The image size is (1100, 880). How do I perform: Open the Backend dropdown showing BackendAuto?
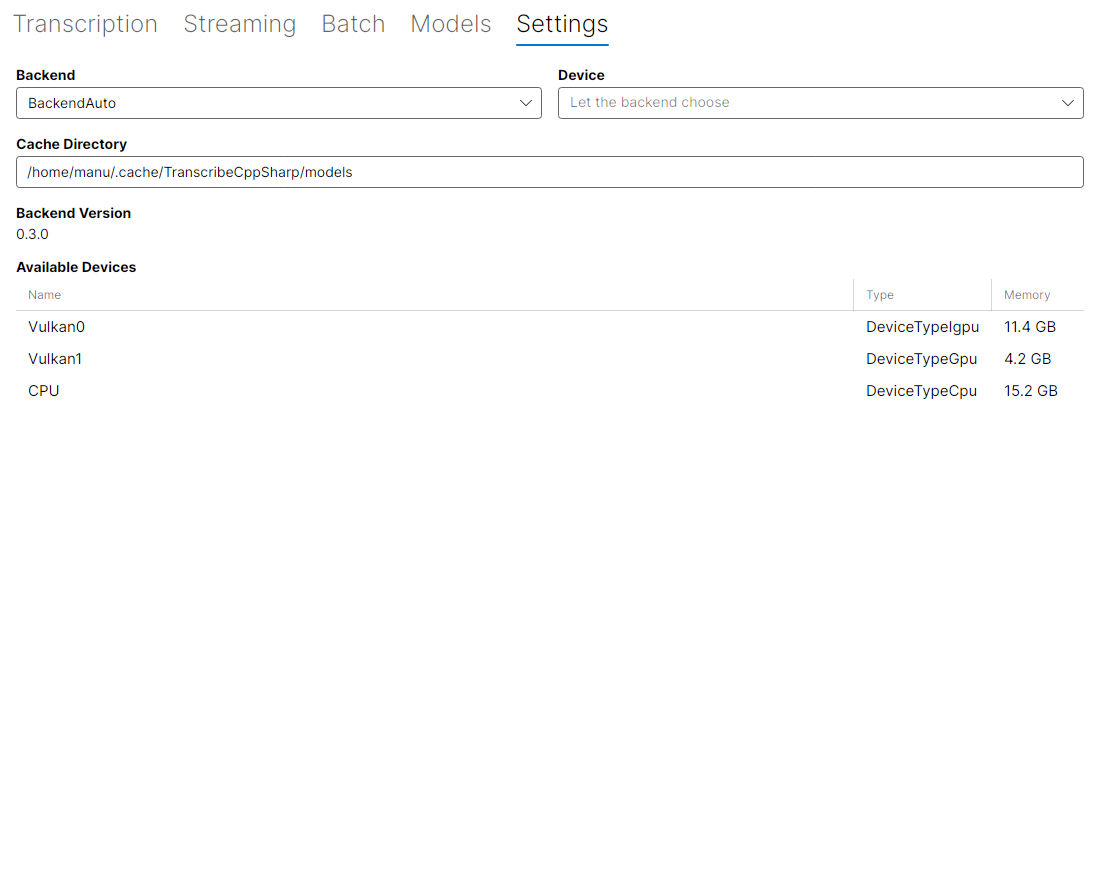tap(279, 103)
